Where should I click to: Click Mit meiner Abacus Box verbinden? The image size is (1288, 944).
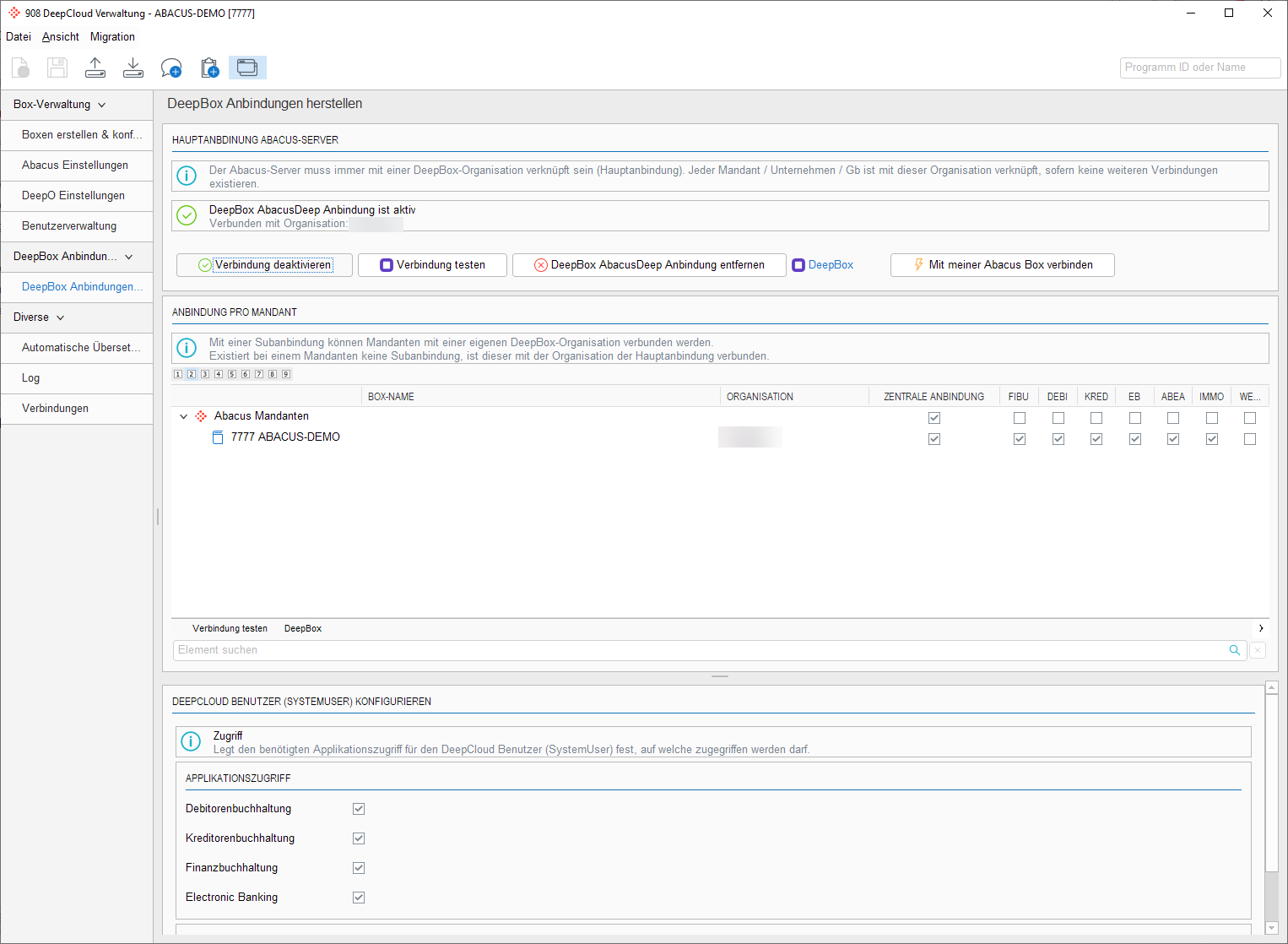point(1002,265)
